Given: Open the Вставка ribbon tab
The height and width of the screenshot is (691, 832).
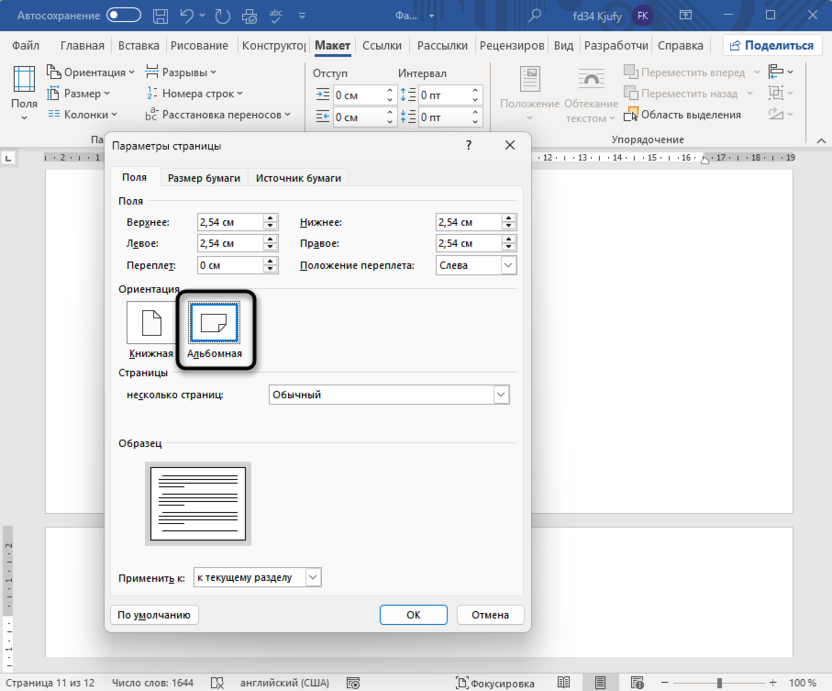Looking at the screenshot, I should click(x=138, y=46).
